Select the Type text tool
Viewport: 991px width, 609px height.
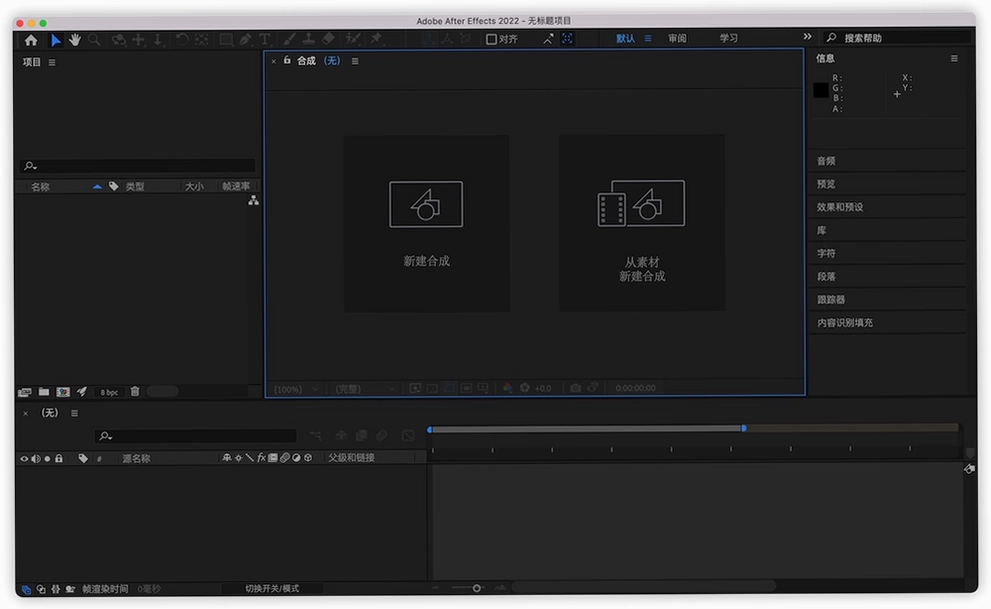click(x=265, y=40)
